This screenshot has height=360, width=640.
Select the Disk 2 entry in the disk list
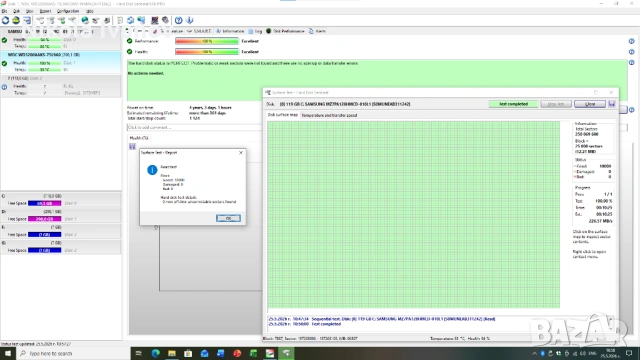tap(61, 86)
